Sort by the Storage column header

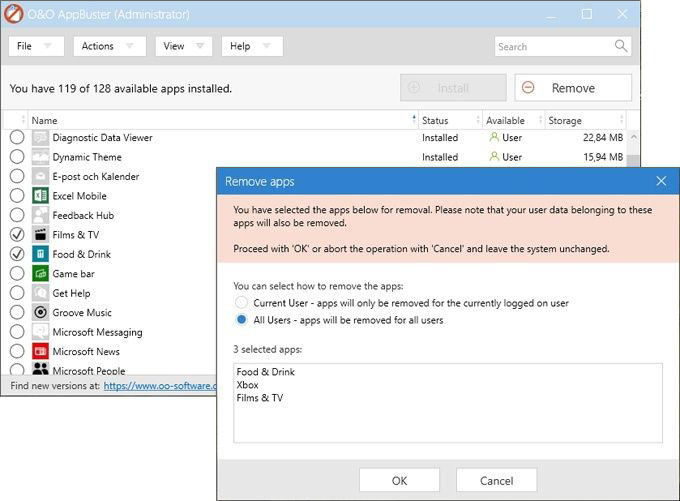[x=585, y=120]
